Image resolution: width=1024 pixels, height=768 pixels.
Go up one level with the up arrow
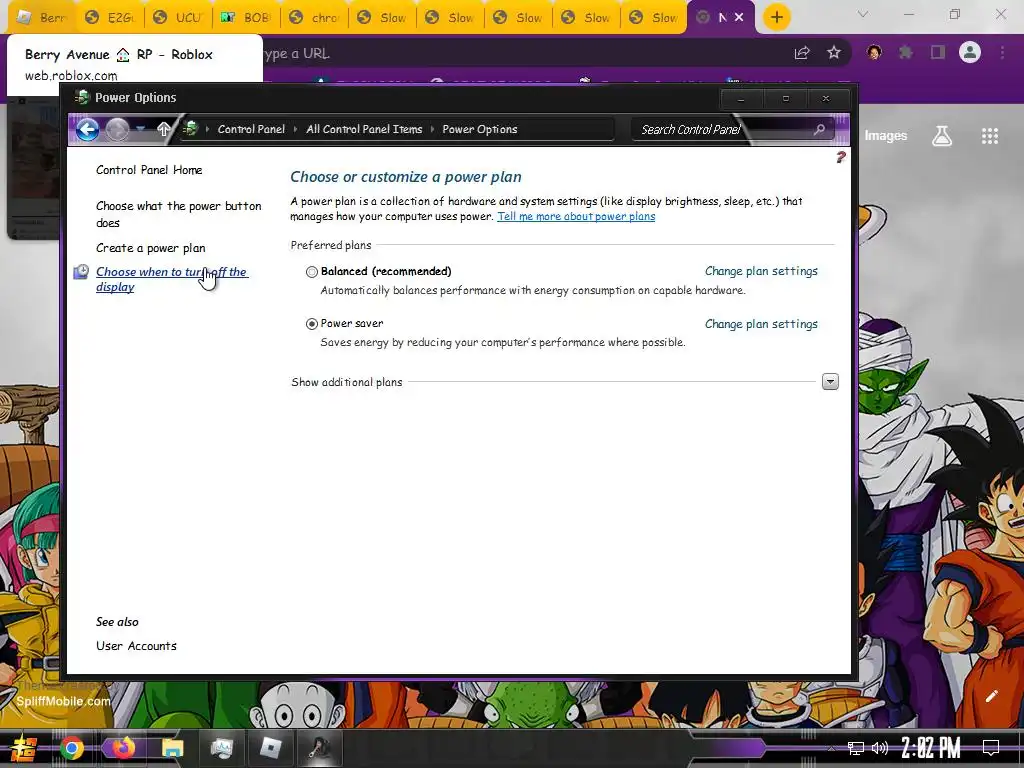click(x=164, y=129)
